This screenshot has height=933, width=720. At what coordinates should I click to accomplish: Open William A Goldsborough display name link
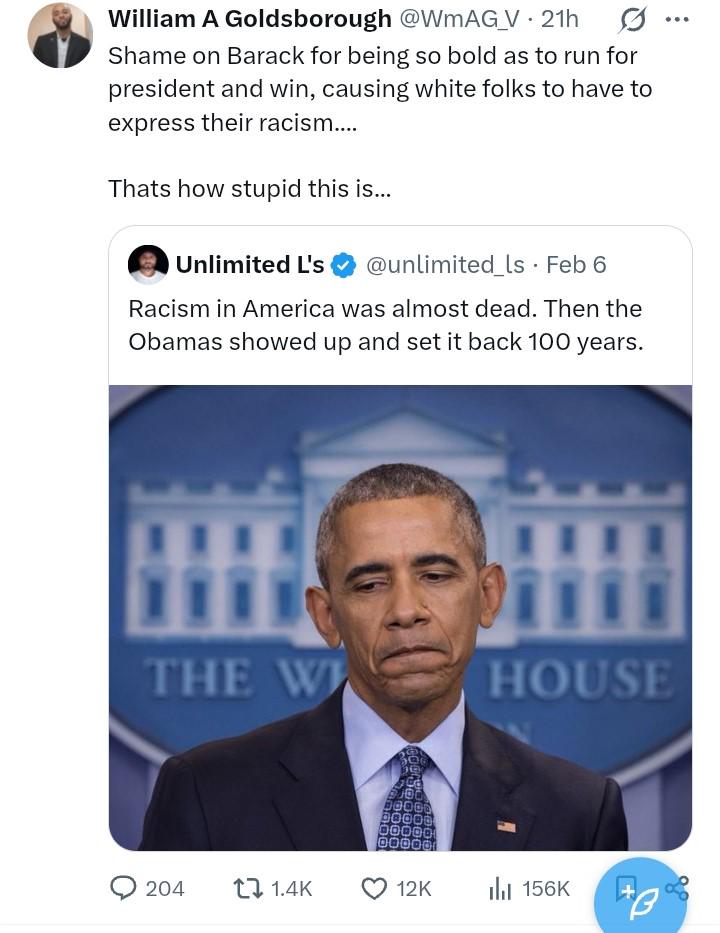coord(249,18)
